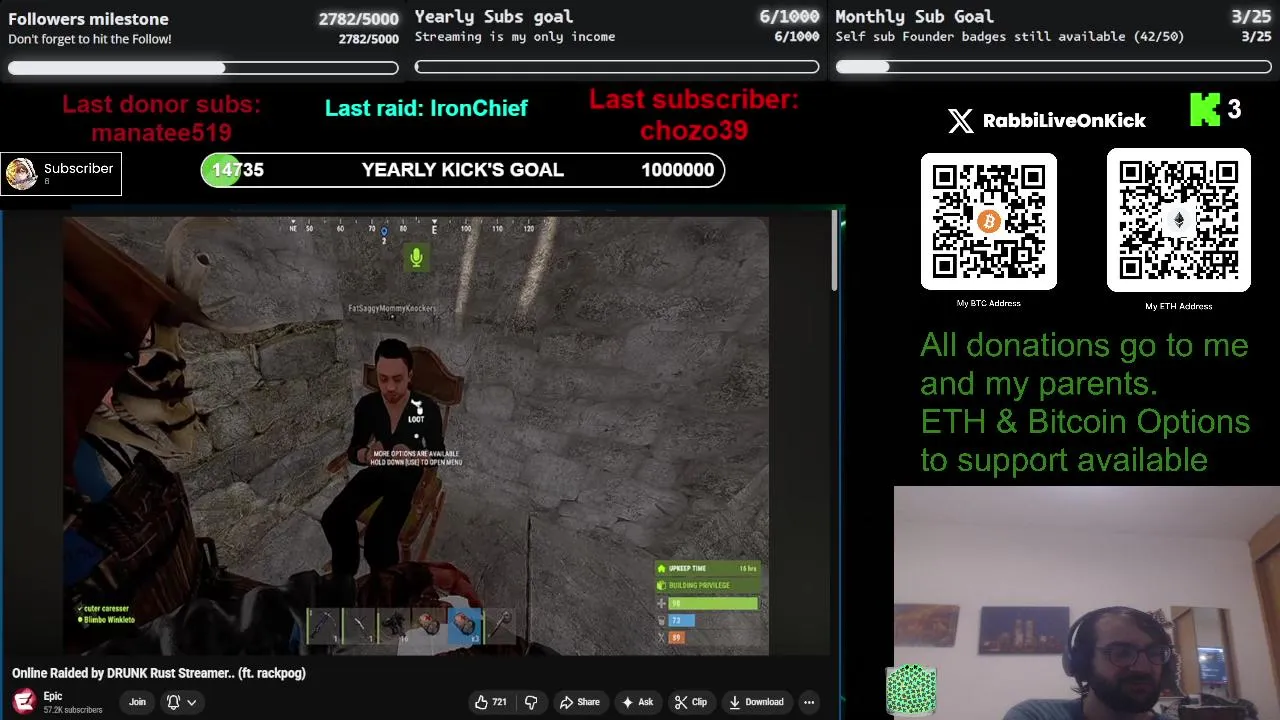Click the embedded Rust video player

[416, 436]
